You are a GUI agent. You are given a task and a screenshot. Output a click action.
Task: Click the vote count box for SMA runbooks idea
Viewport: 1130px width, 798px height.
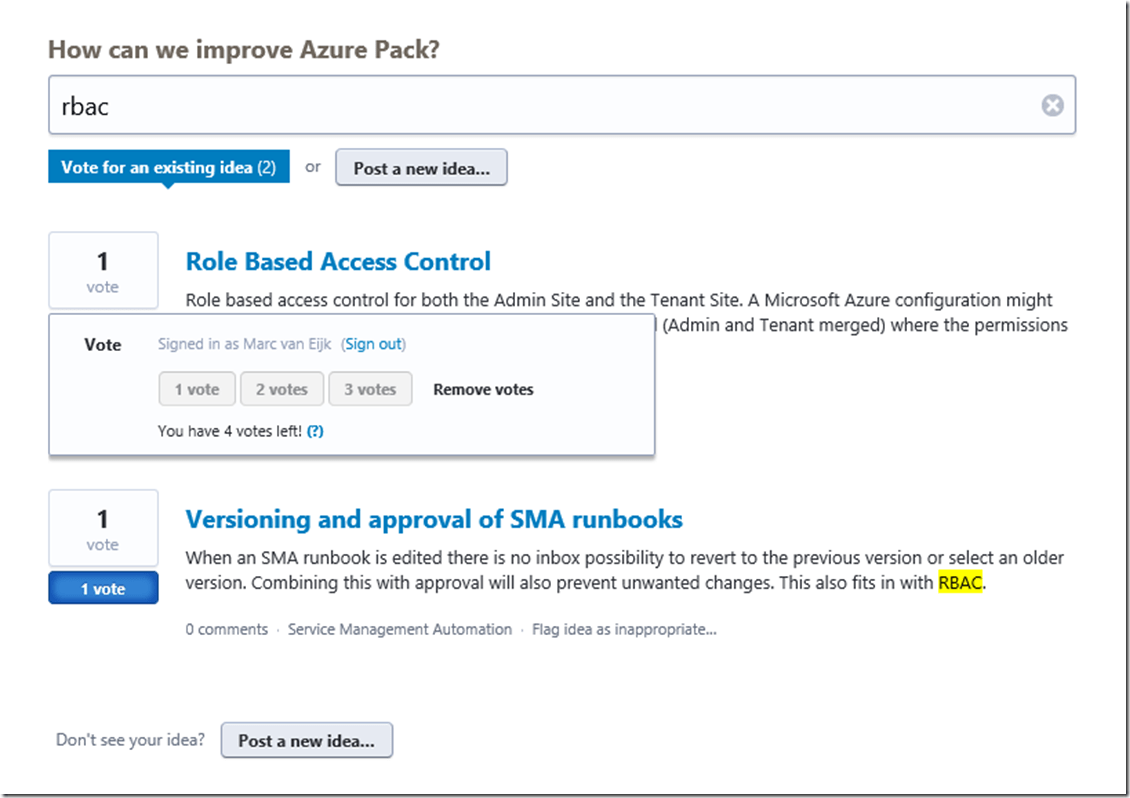103,528
